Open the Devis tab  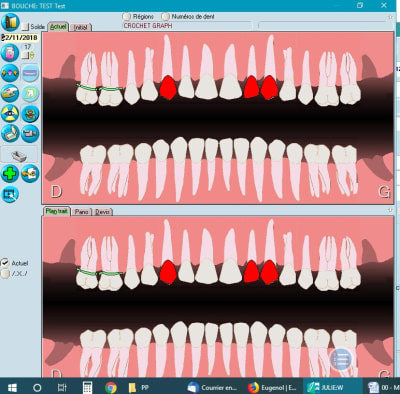point(102,212)
